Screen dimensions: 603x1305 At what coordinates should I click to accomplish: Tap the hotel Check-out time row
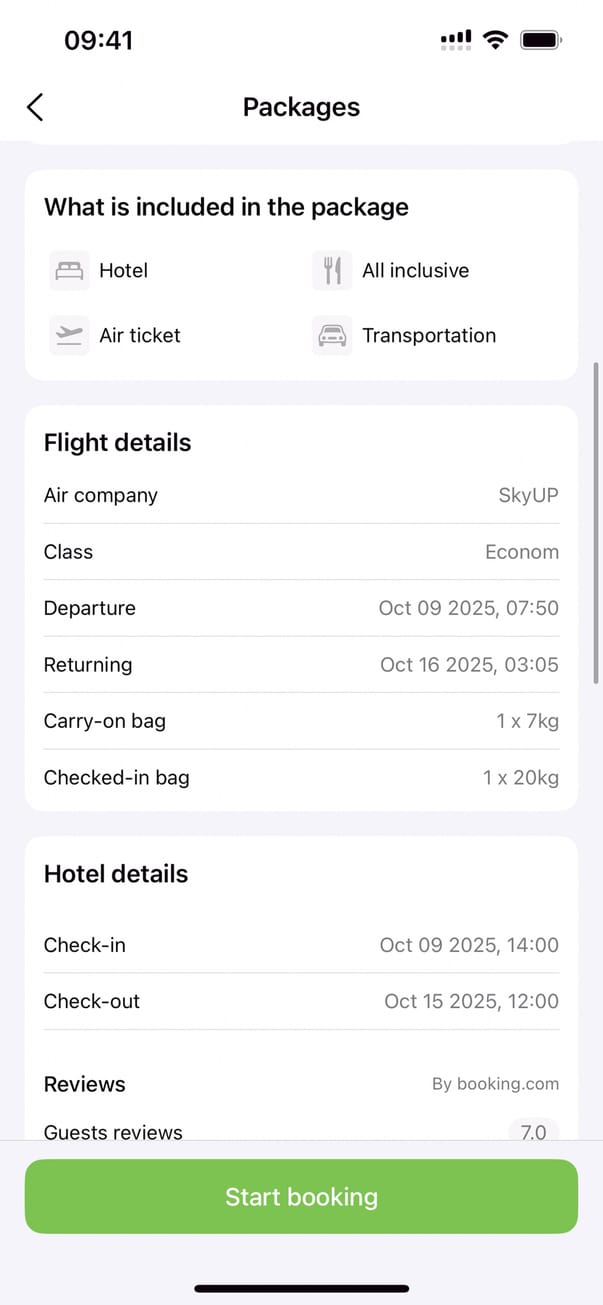coord(301,1001)
